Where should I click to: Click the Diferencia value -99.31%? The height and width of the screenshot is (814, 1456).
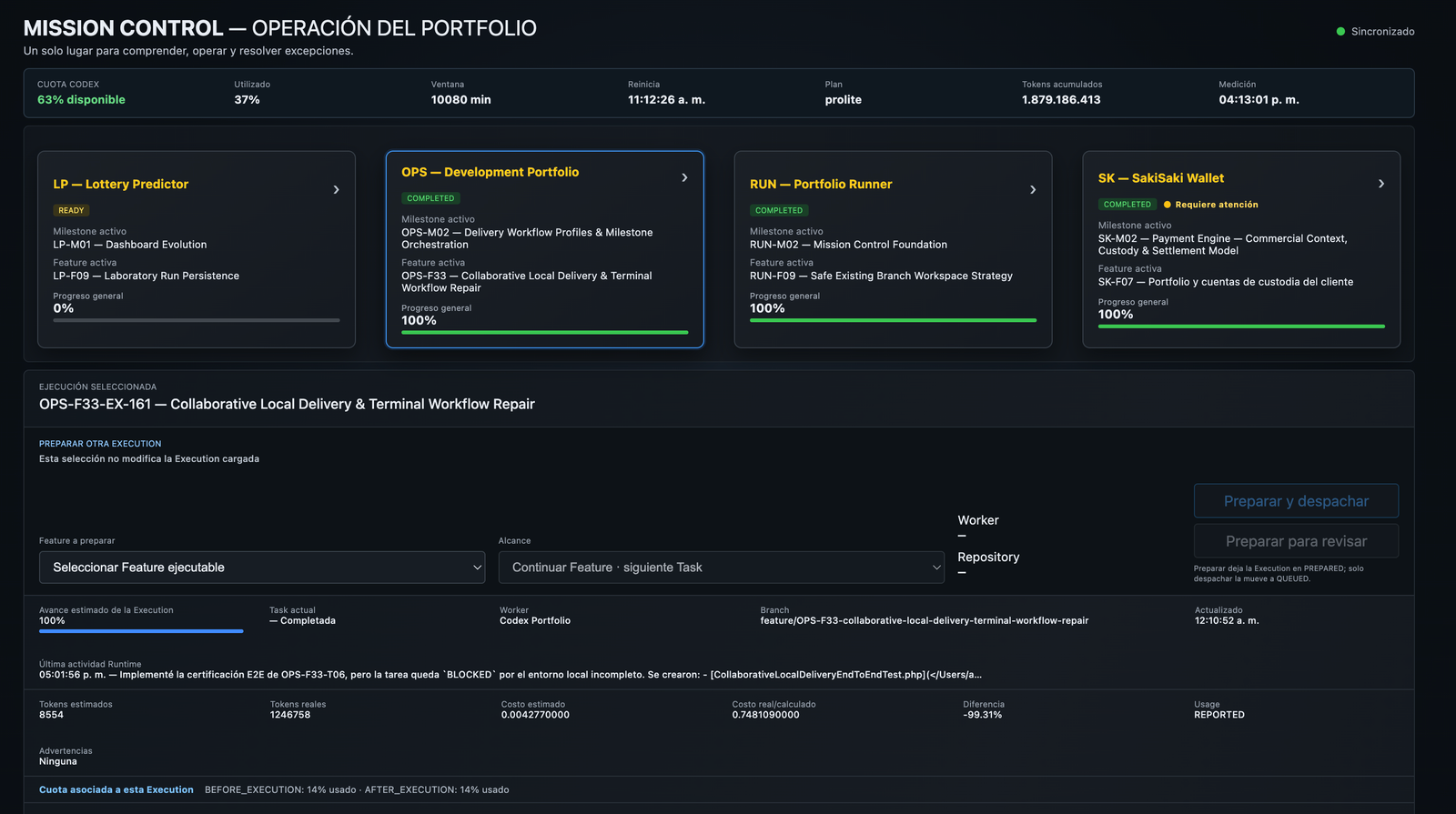coord(983,715)
